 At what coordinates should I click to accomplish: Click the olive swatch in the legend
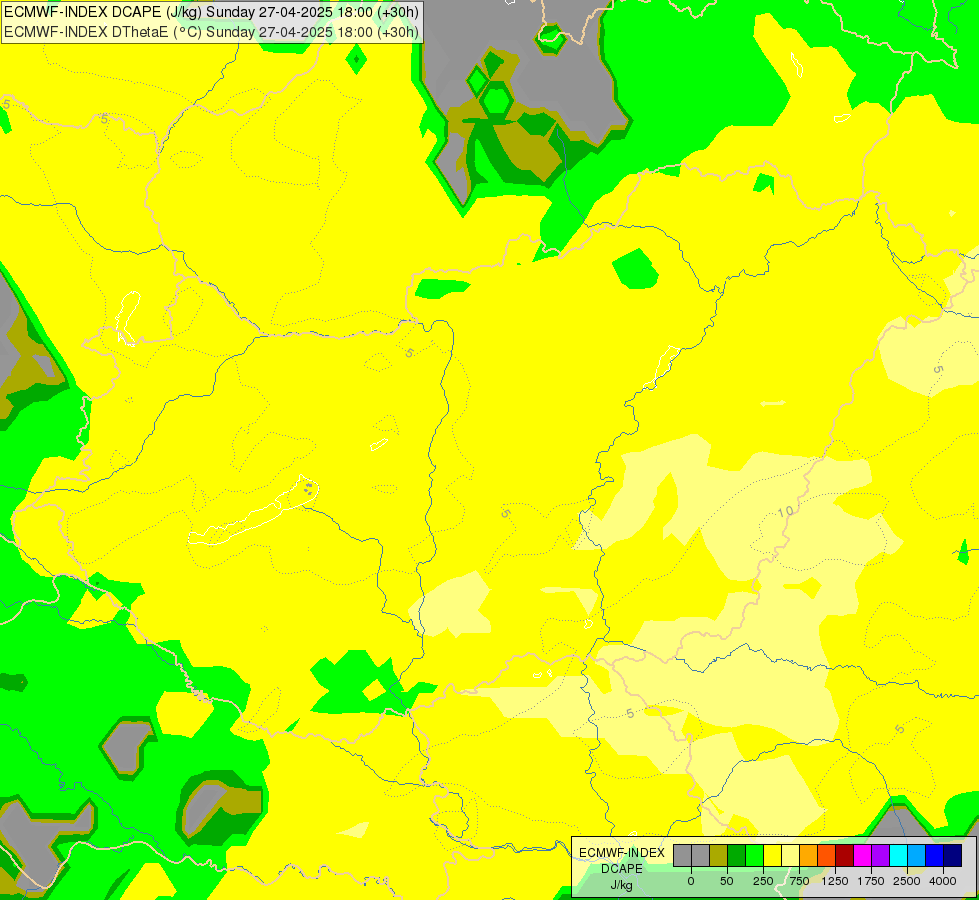click(x=719, y=855)
